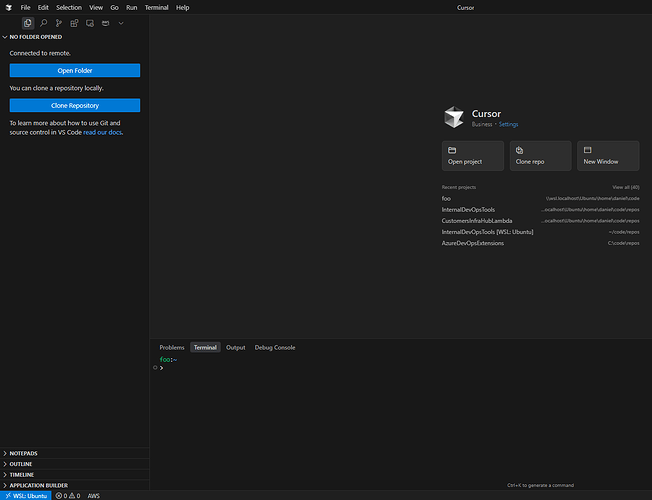This screenshot has width=652, height=500.
Task: Click the large Cursor cube logo
Action: point(454,117)
